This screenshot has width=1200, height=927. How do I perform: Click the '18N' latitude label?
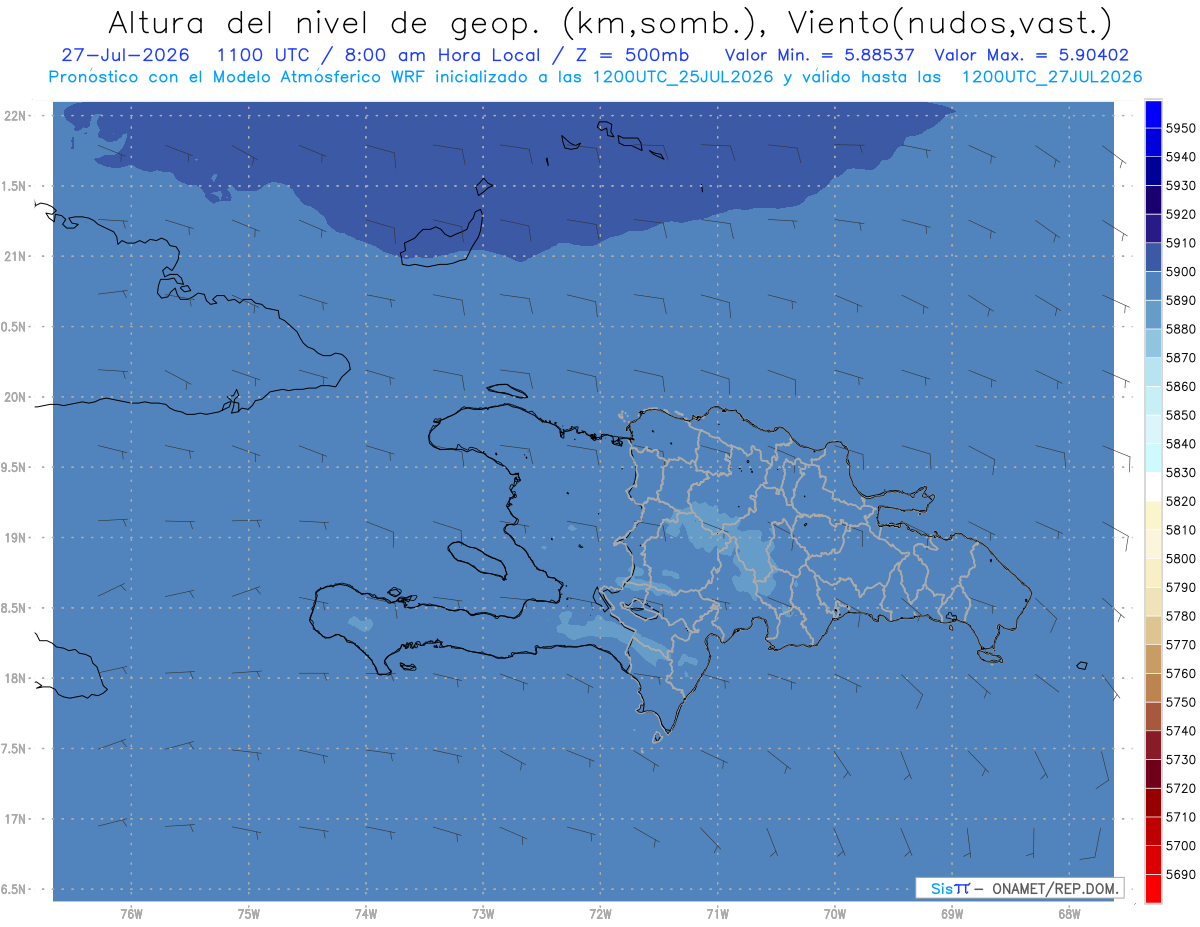pyautogui.click(x=14, y=678)
